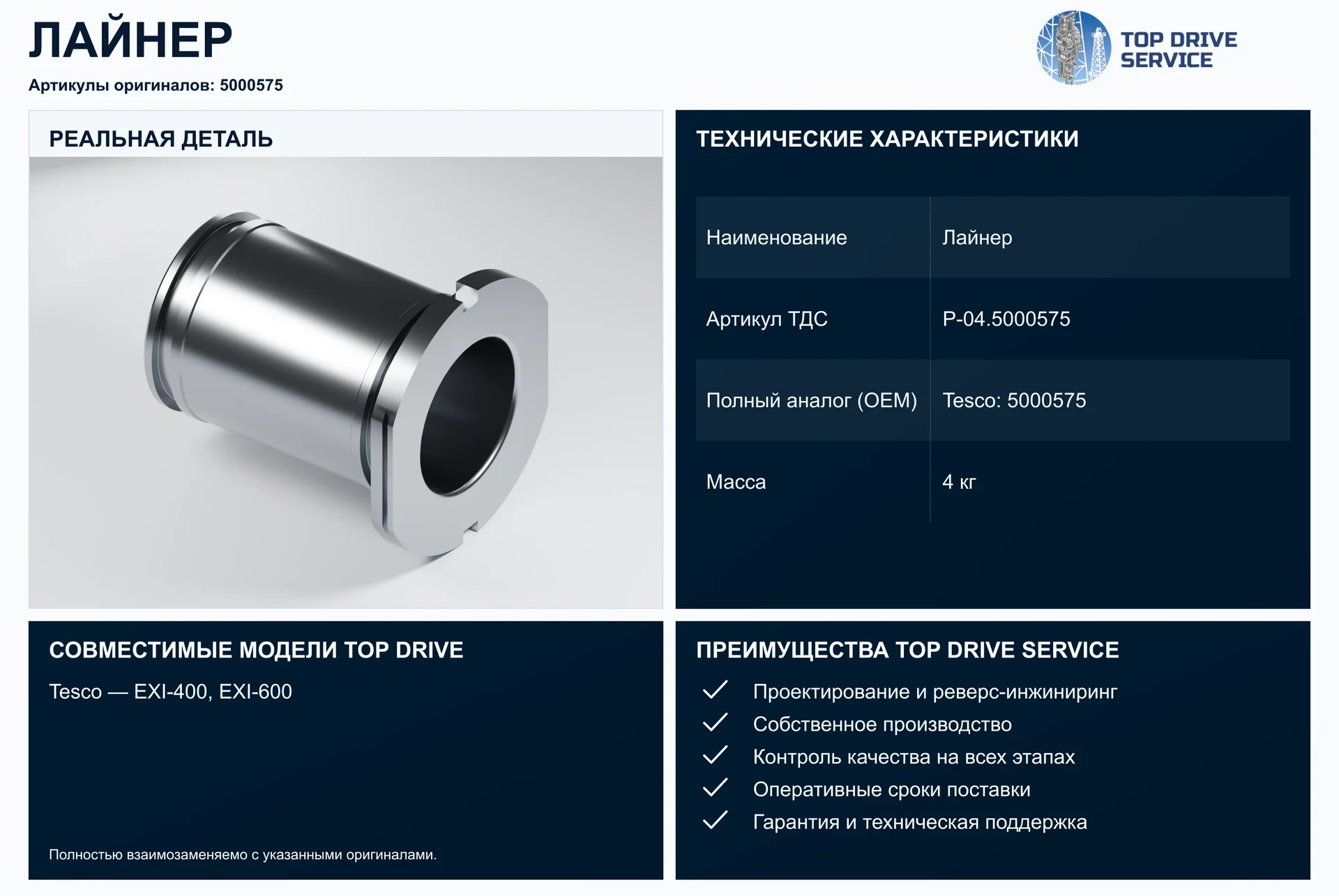Click checkmark beside Собственное производство
1339x896 pixels.
(x=715, y=722)
